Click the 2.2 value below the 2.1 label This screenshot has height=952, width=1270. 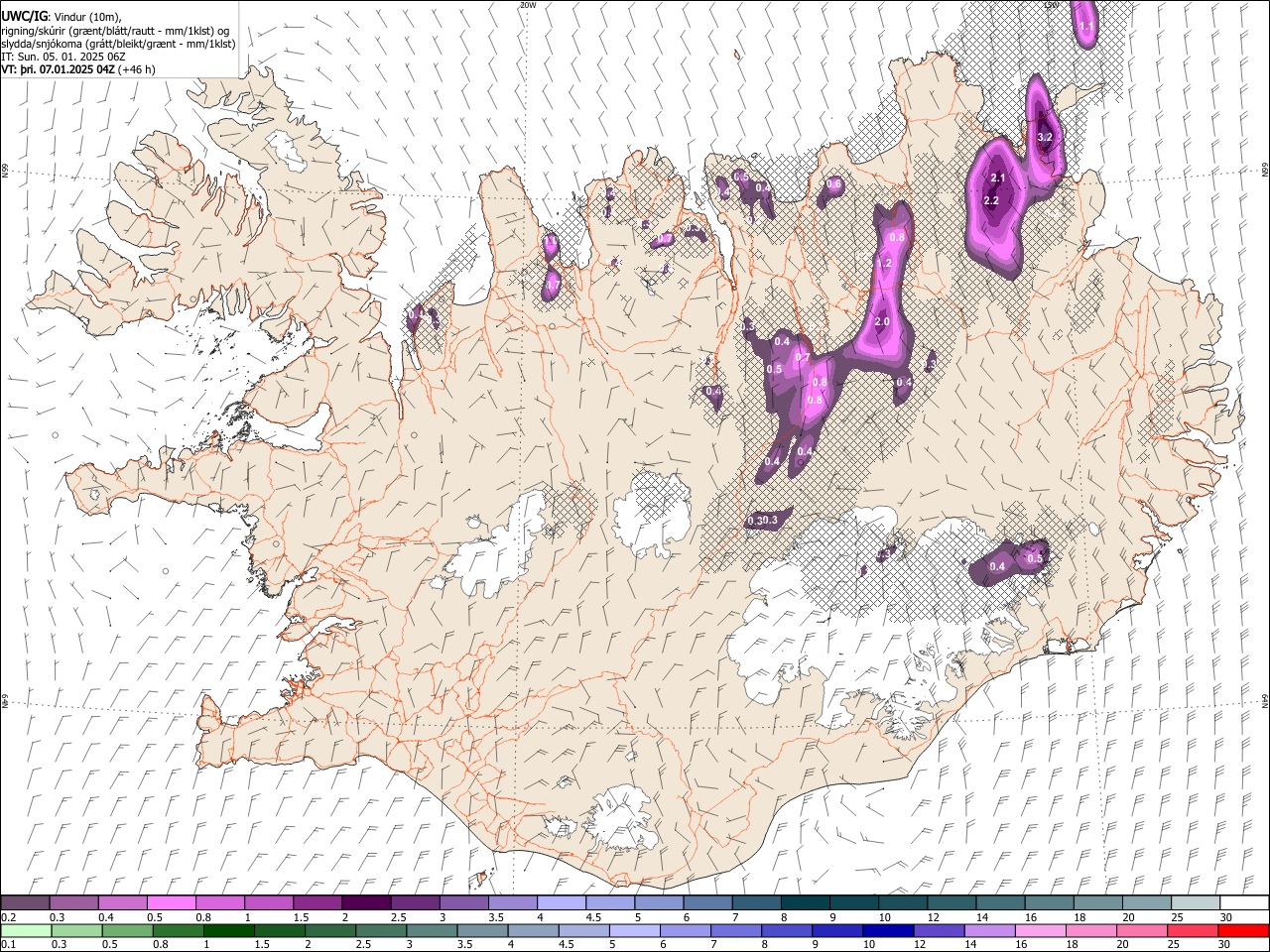[991, 200]
